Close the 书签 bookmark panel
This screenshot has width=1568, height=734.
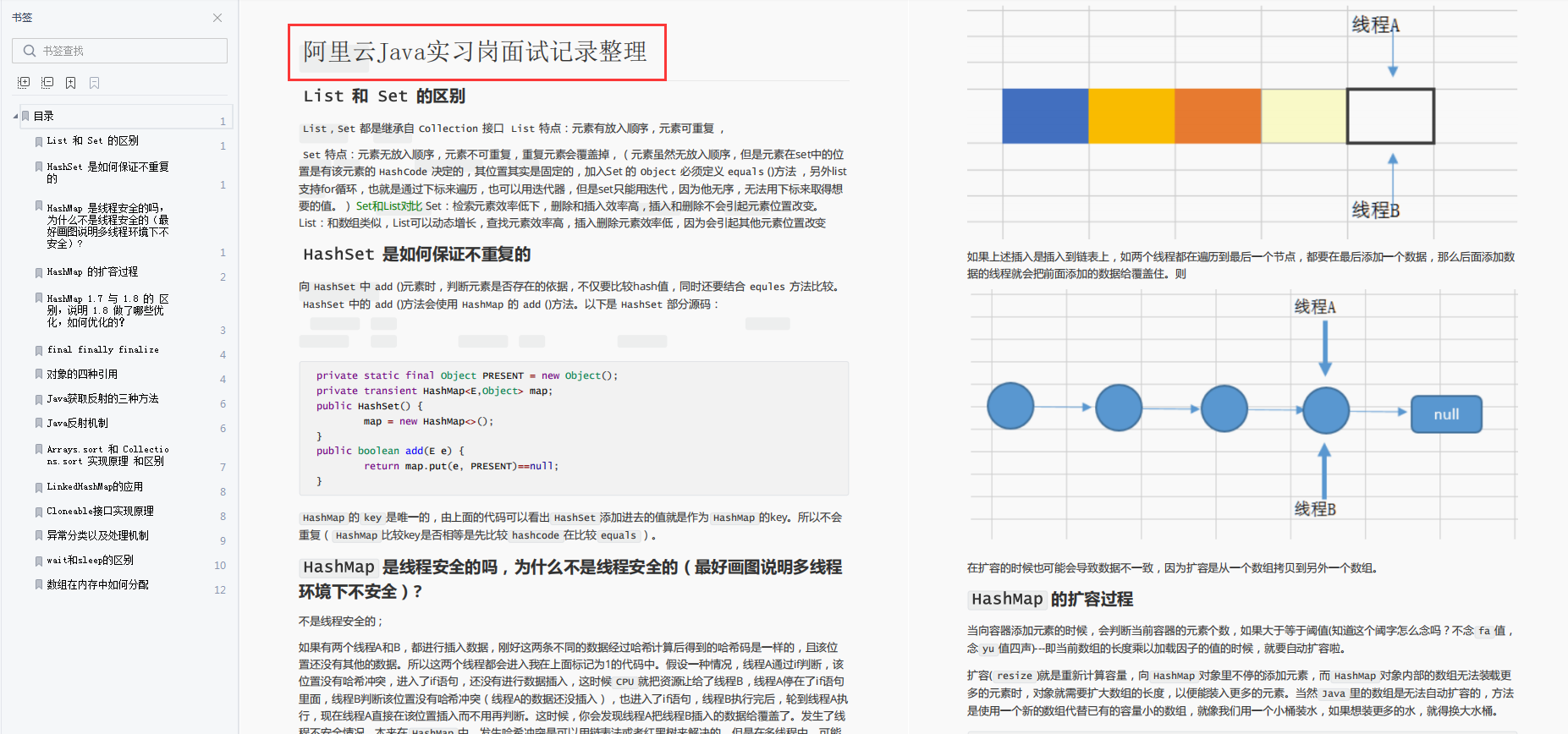pyautogui.click(x=217, y=18)
